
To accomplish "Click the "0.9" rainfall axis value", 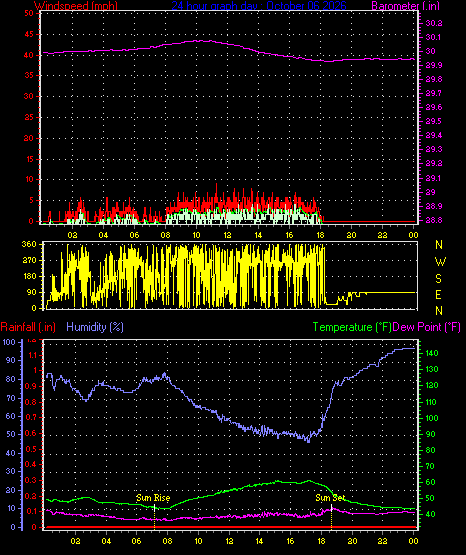I will tap(30, 386).
